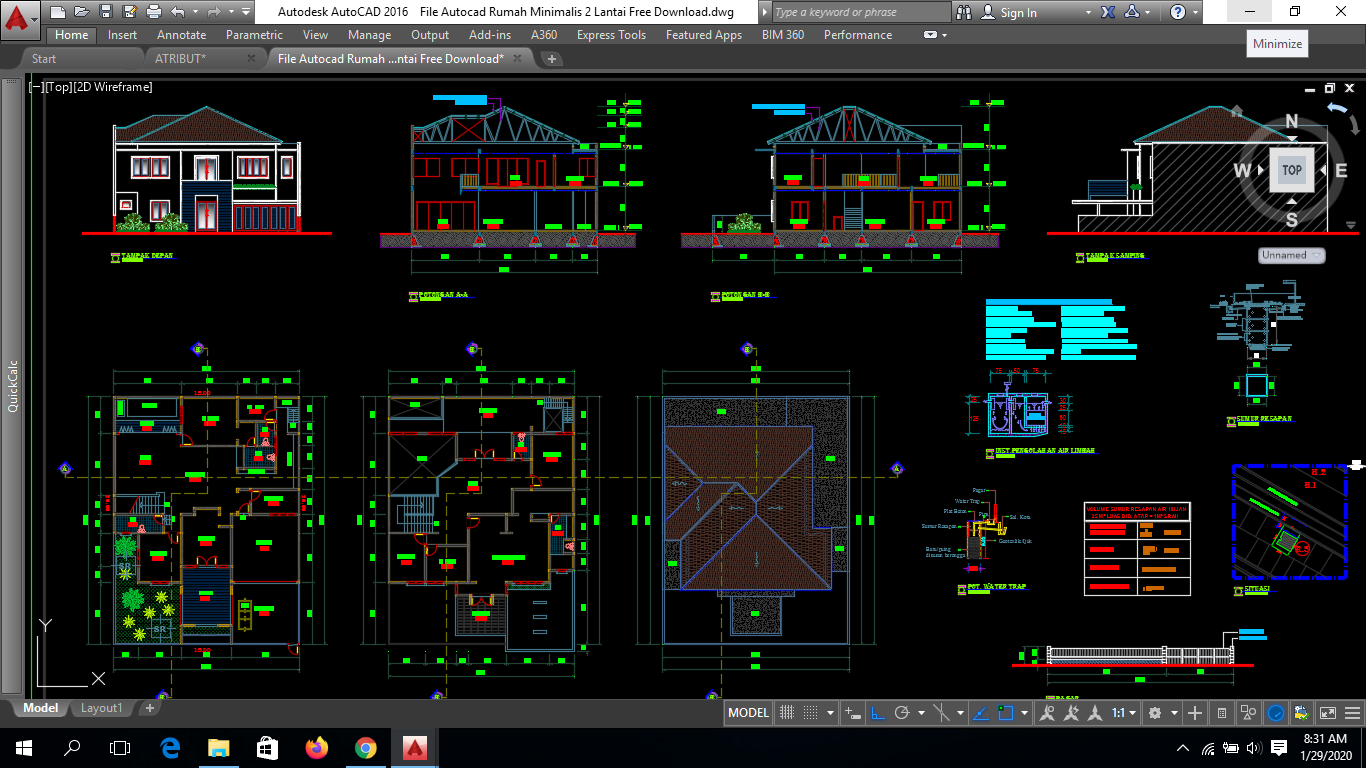Click the viewport label [Top] control
Screen dimensions: 1366x768
tap(58, 87)
